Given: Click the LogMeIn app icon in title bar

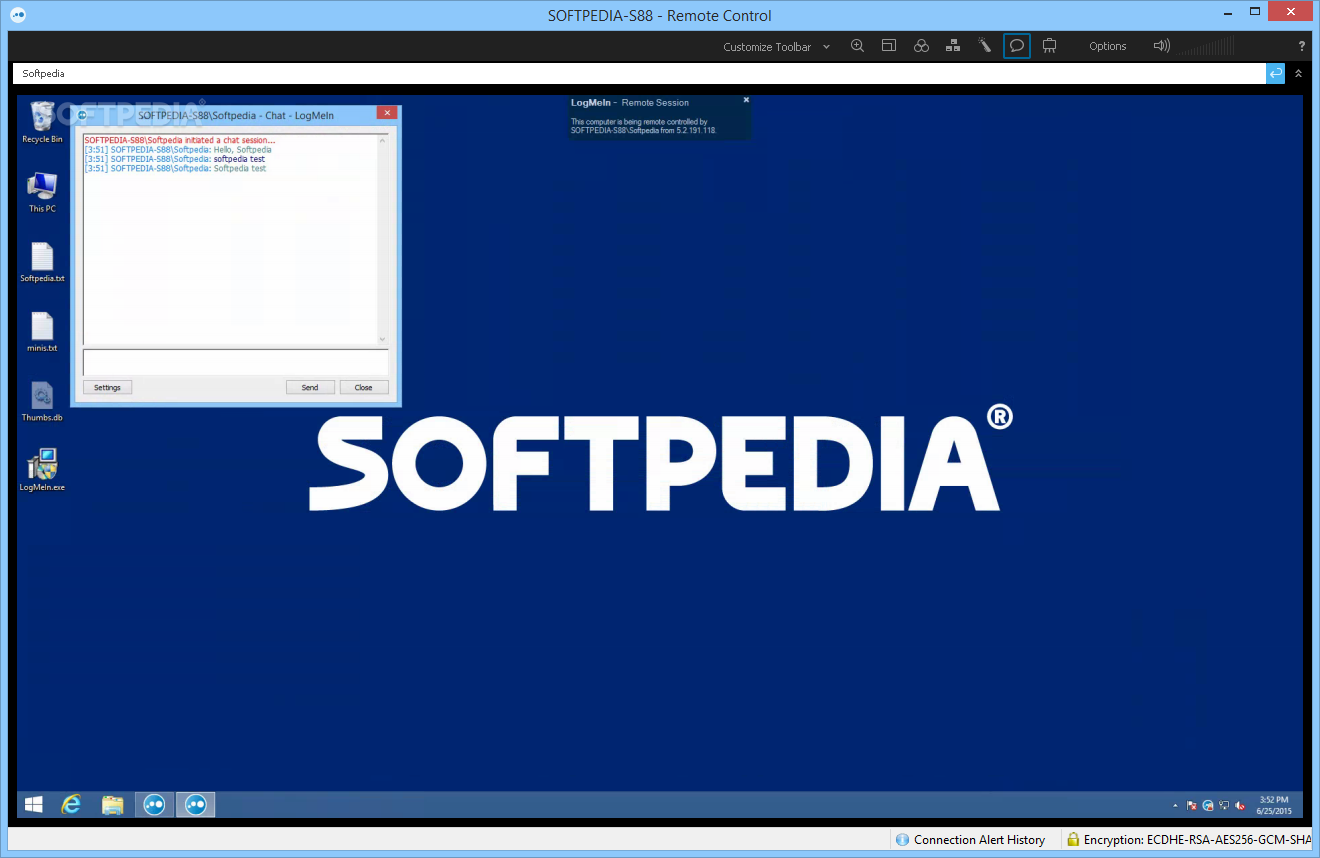Looking at the screenshot, I should click(18, 15).
